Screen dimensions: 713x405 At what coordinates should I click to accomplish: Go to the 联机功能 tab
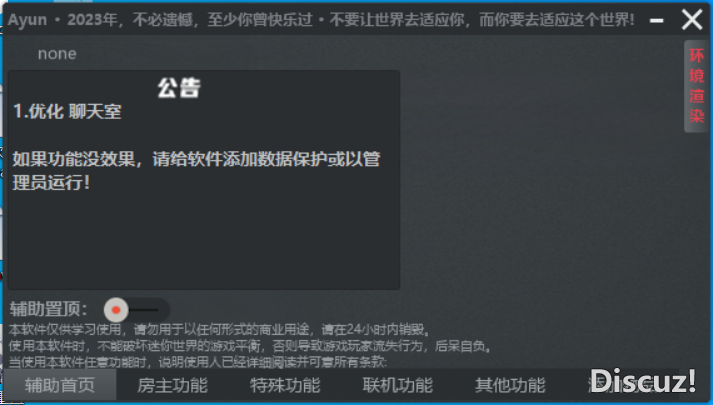[x=398, y=385]
